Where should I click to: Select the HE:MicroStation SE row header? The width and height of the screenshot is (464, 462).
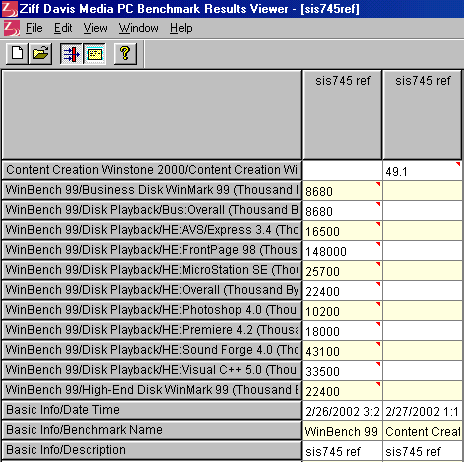(152, 270)
